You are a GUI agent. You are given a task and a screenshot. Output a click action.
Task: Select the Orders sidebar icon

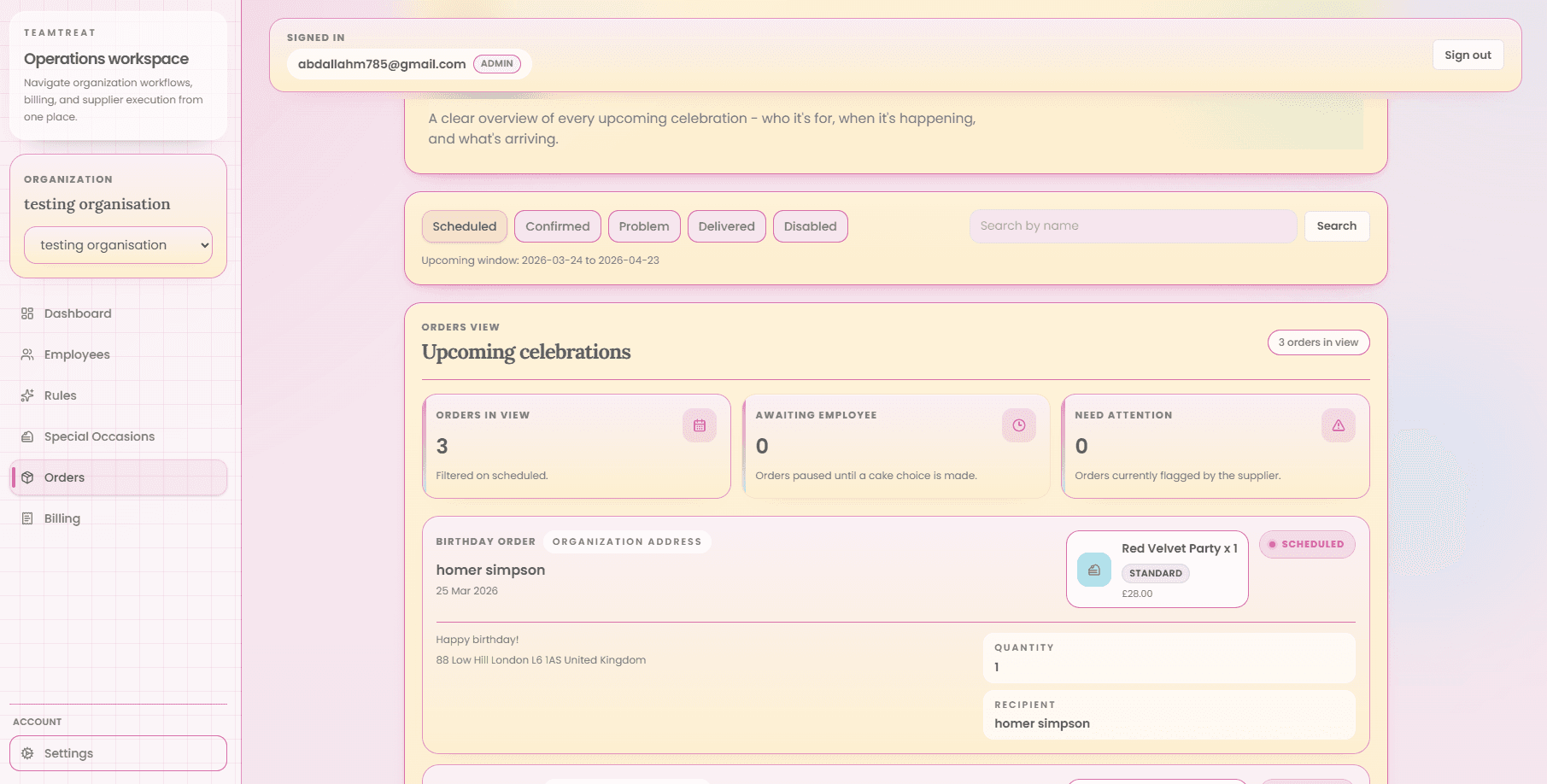click(x=28, y=477)
